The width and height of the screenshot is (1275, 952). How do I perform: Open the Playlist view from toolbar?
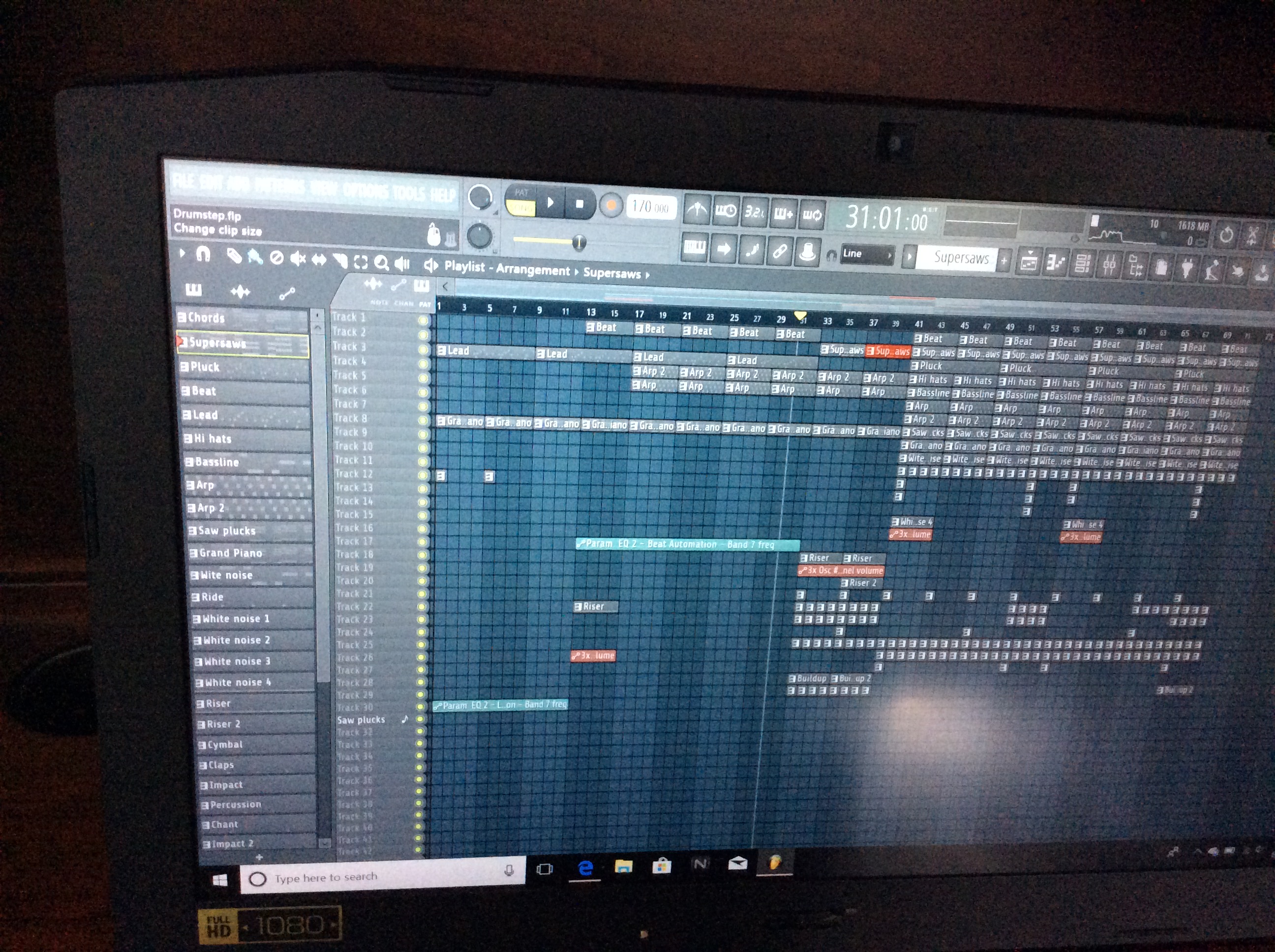click(x=1029, y=263)
